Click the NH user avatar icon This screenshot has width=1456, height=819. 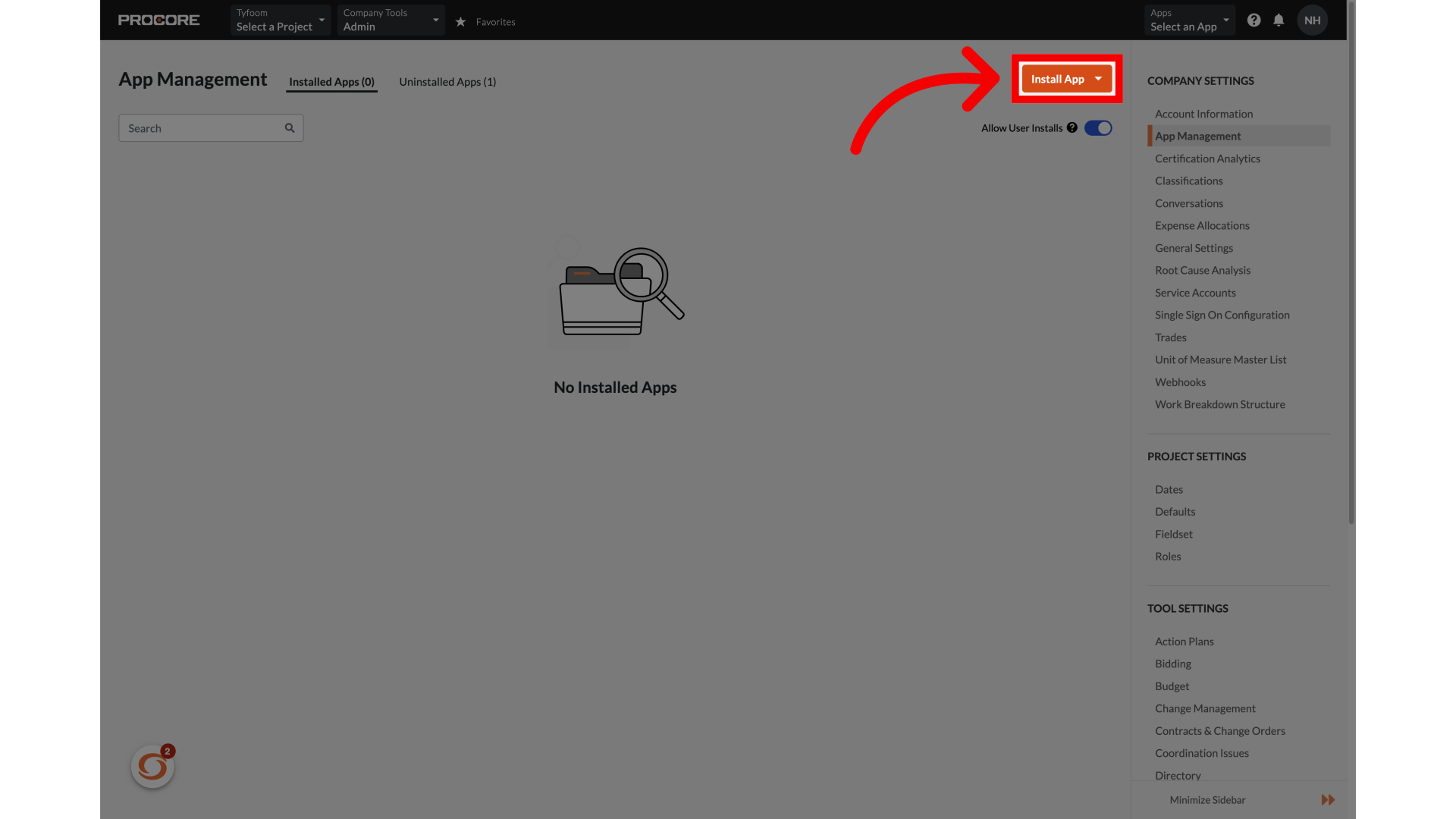(1312, 20)
